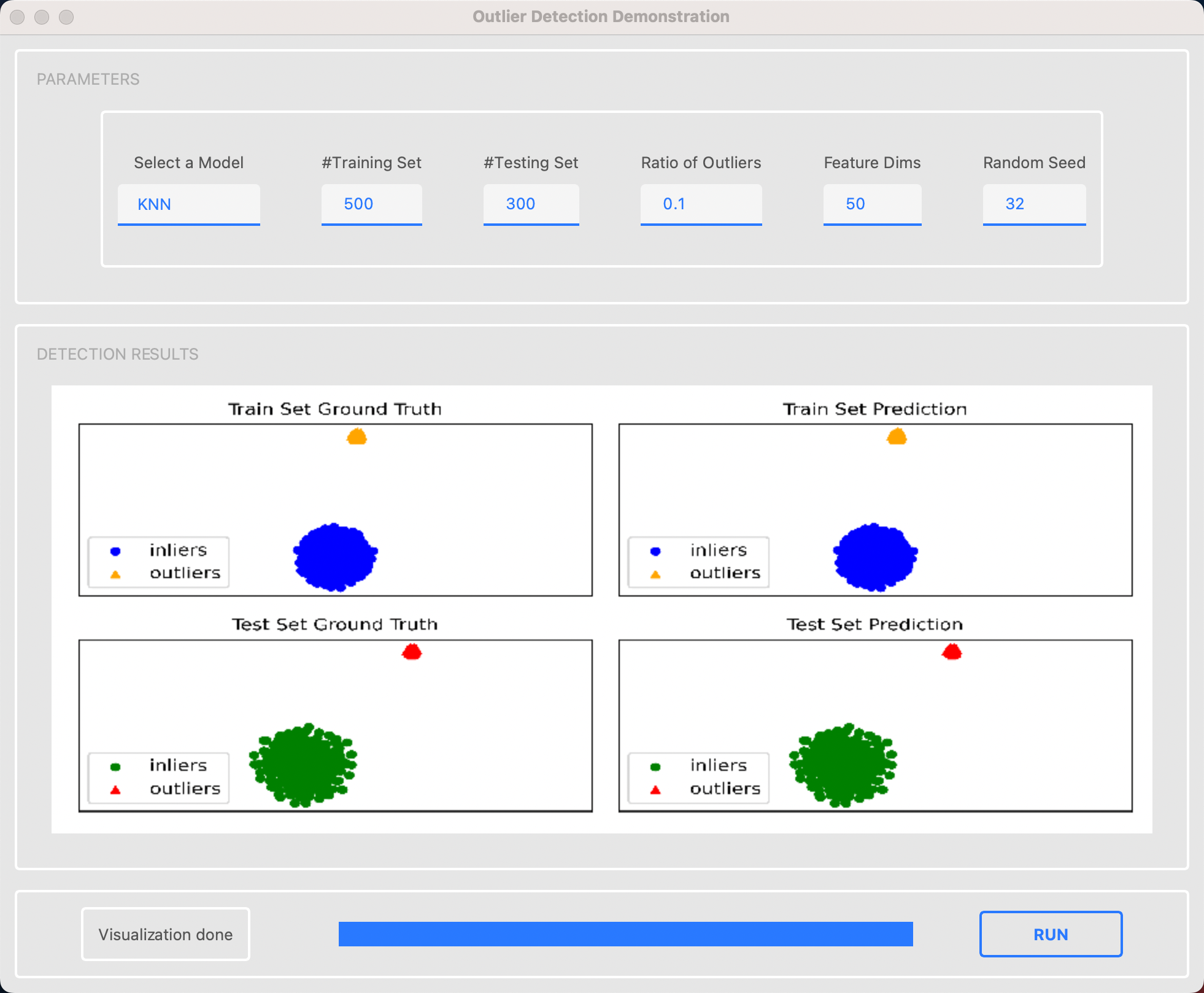The height and width of the screenshot is (993, 1204).
Task: Click green inlier cluster in Test Set Prediction
Action: pos(843,765)
